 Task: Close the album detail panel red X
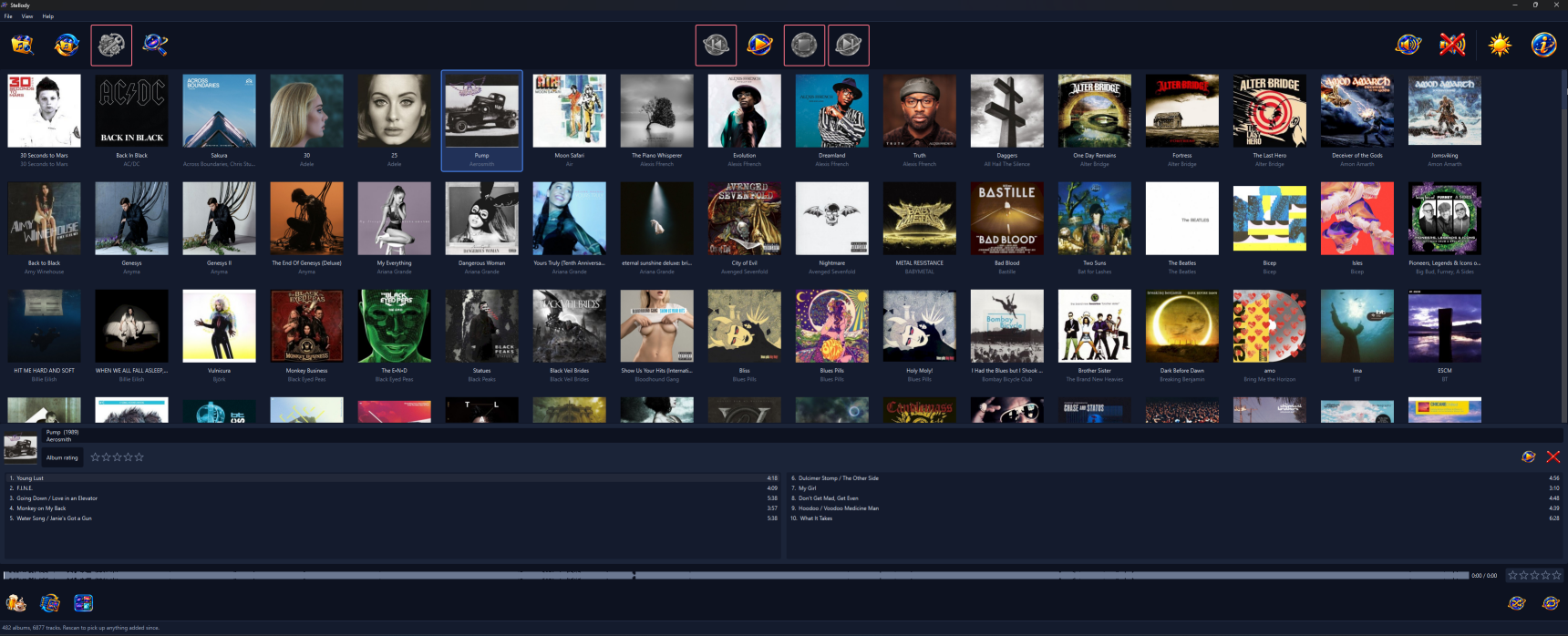coord(1553,456)
